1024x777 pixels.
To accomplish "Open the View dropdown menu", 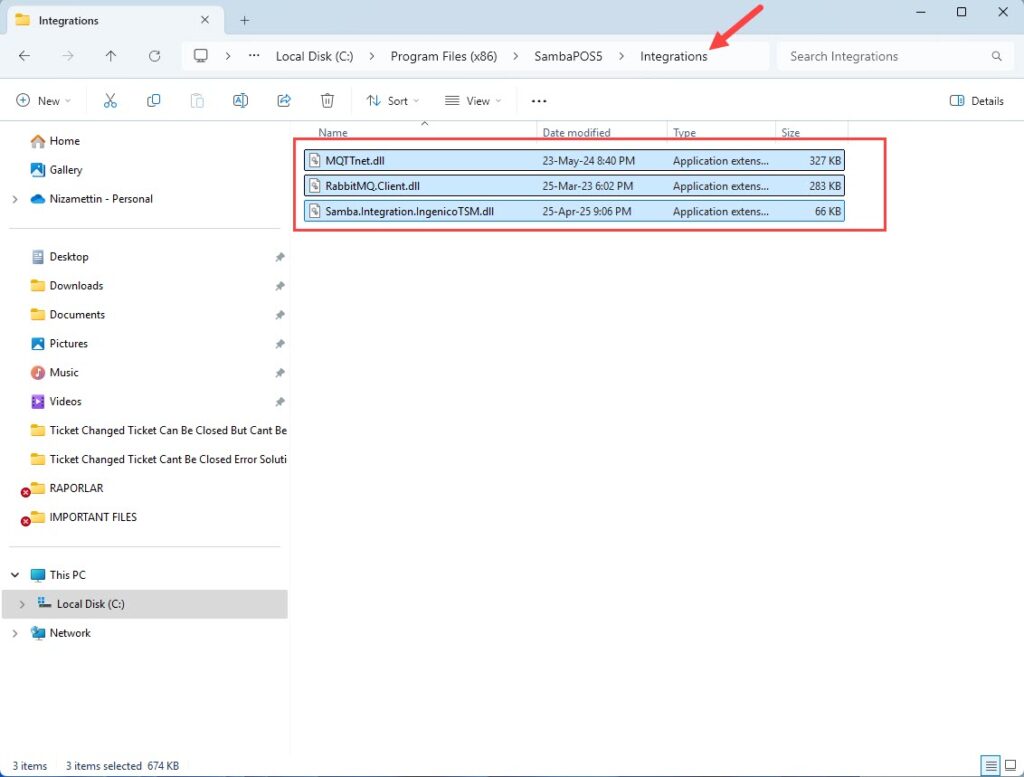I will pyautogui.click(x=473, y=101).
